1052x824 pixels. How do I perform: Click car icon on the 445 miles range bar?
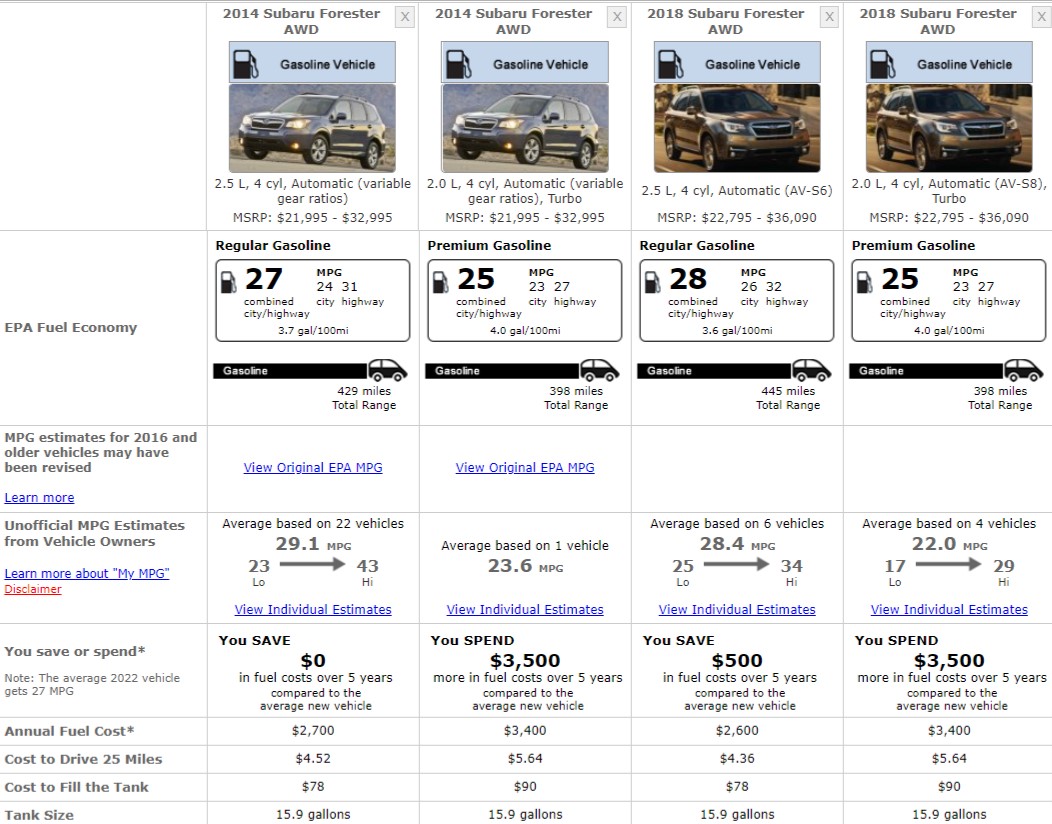tap(811, 370)
